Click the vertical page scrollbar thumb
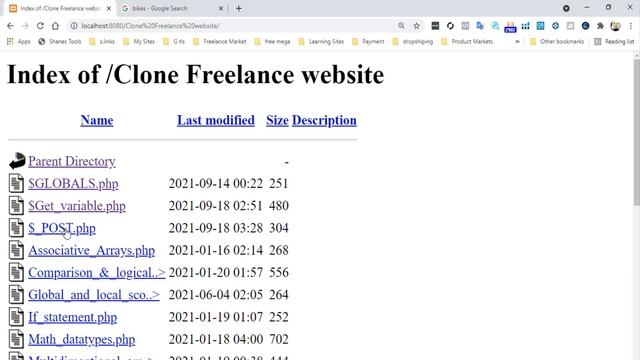 click(x=636, y=133)
